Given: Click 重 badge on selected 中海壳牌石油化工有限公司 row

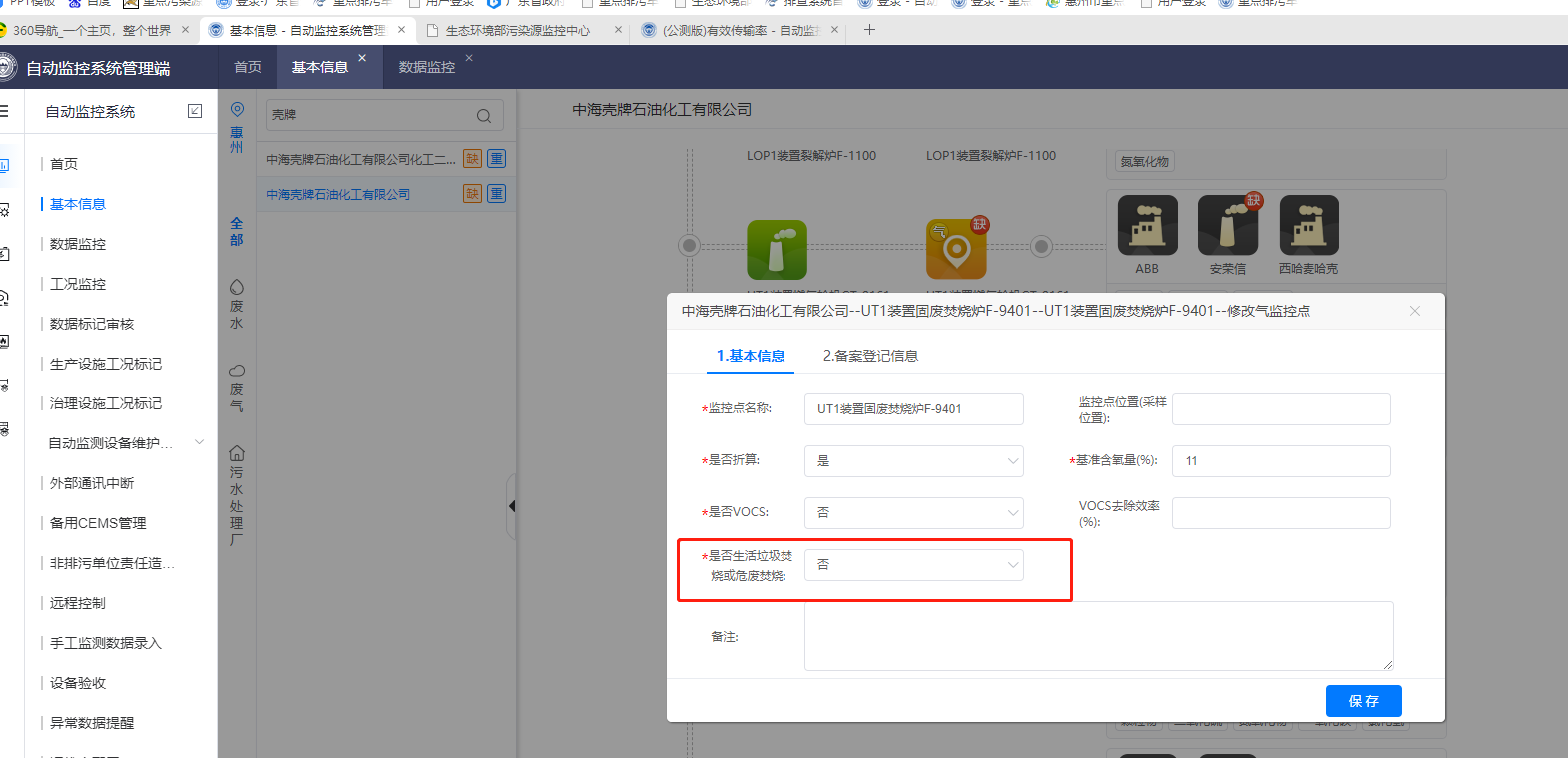Looking at the screenshot, I should (496, 194).
